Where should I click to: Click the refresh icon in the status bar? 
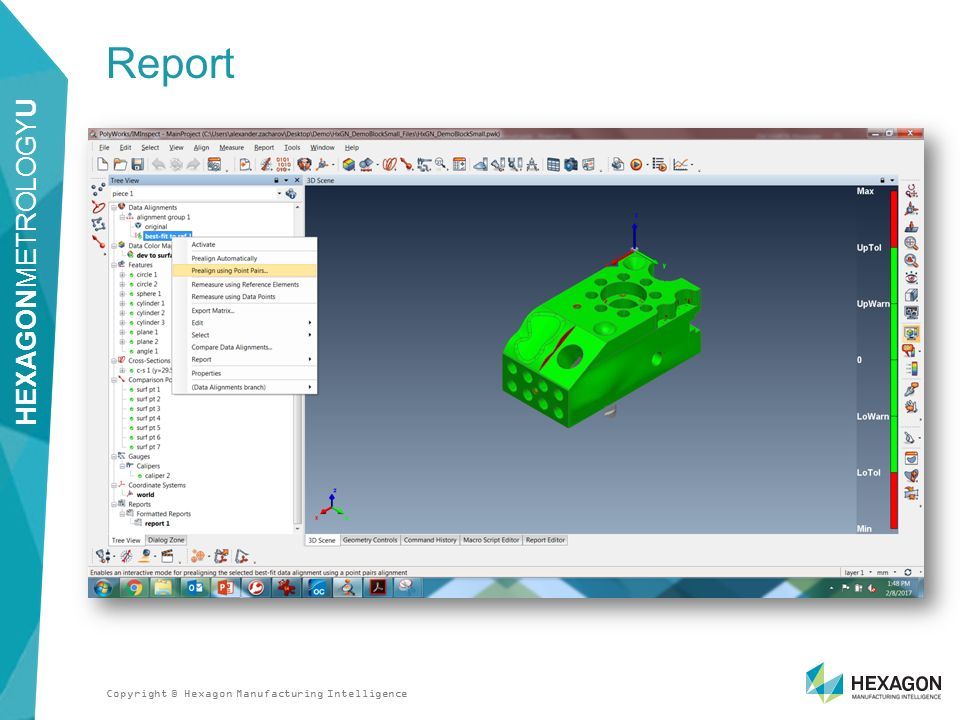[908, 572]
